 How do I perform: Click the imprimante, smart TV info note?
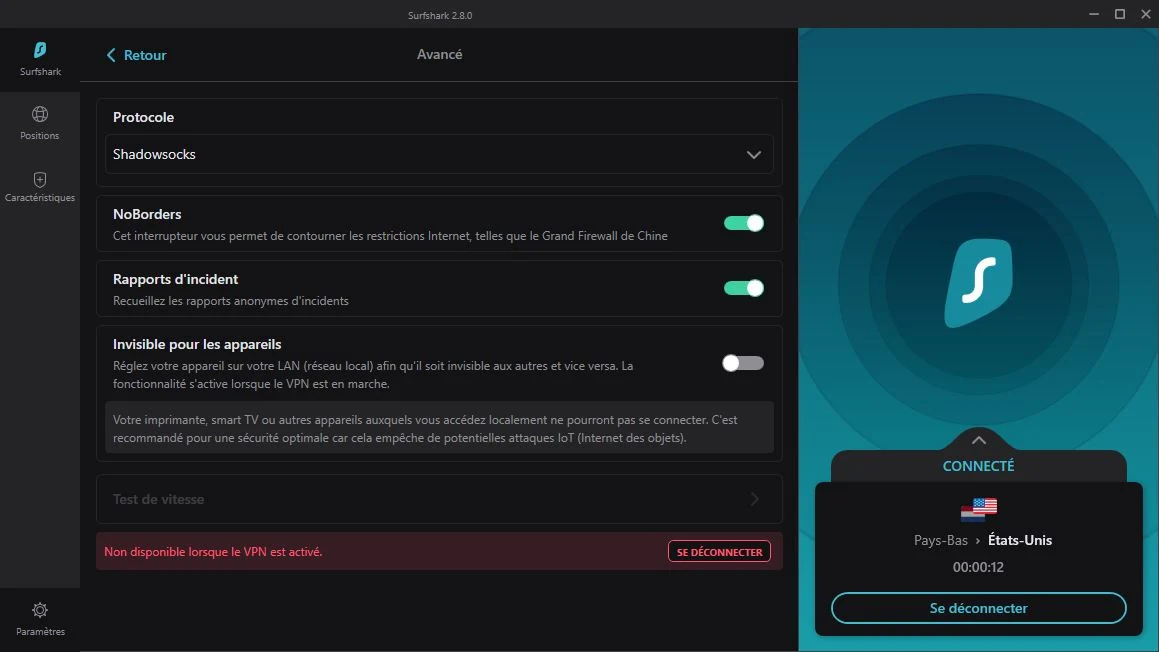click(x=439, y=428)
